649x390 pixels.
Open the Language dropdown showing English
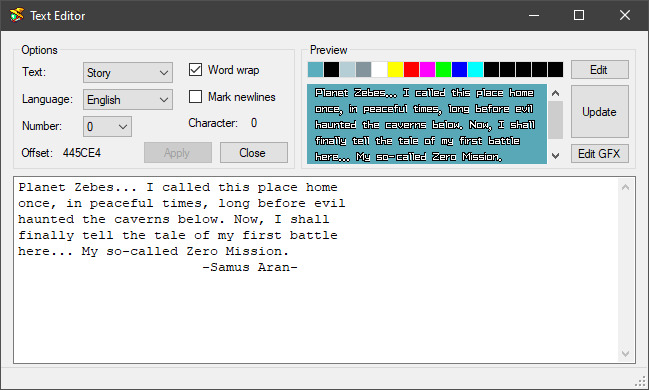point(127,100)
